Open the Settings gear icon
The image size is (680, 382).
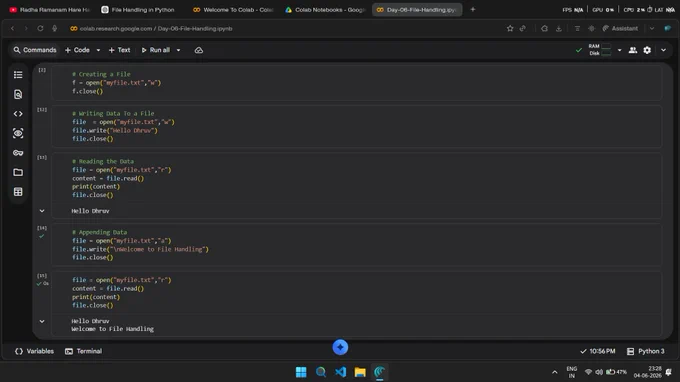pyautogui.click(x=647, y=50)
